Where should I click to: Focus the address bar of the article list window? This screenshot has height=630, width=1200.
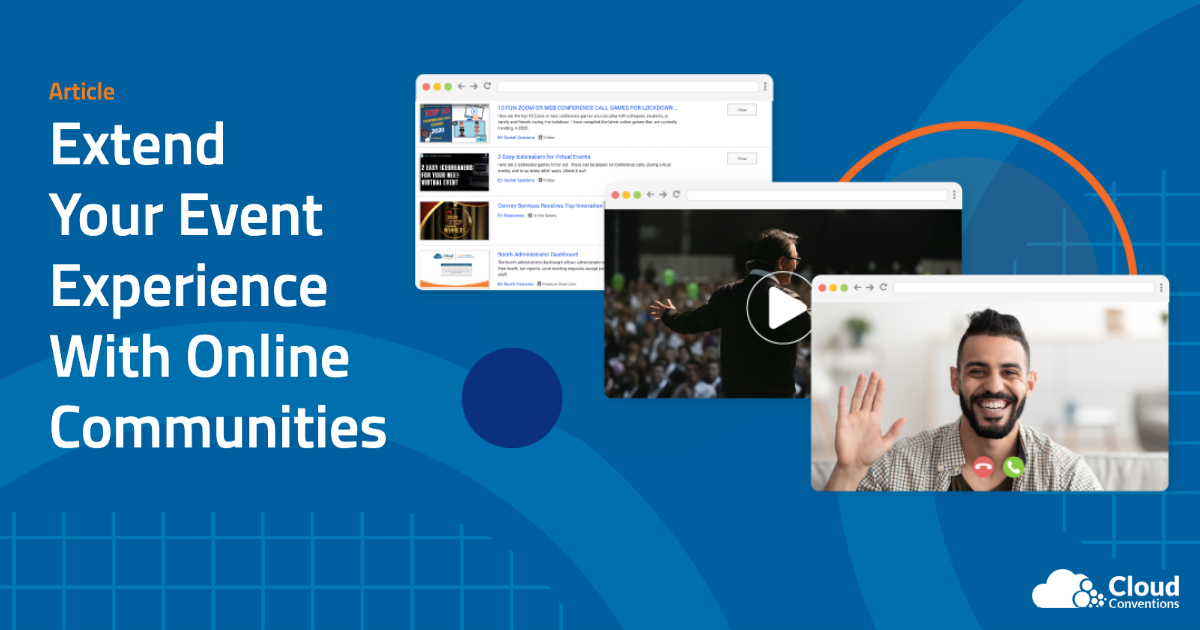pyautogui.click(x=627, y=87)
